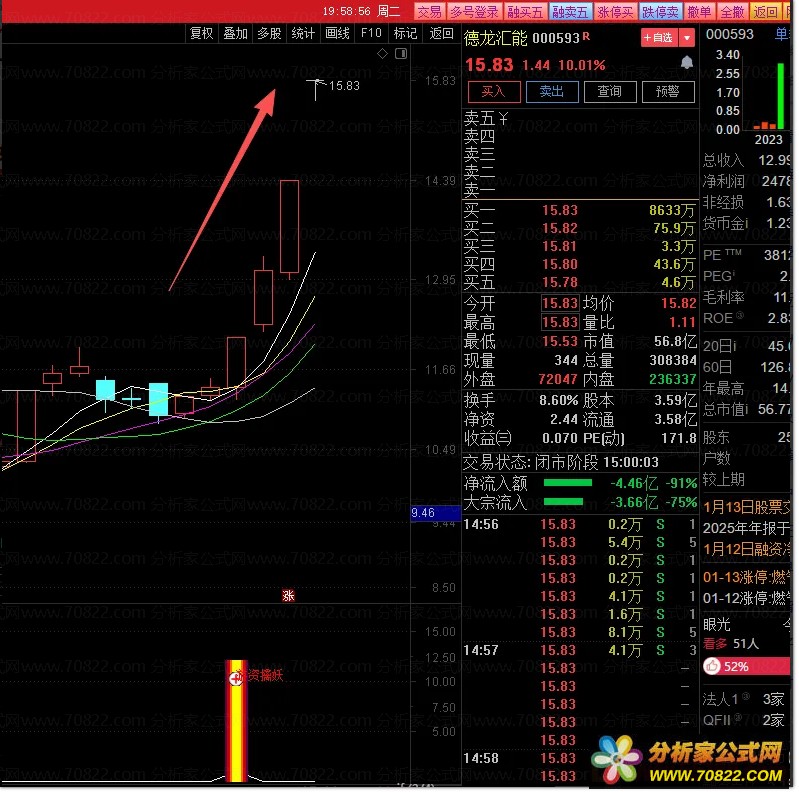This screenshot has height=792, width=799.
Task: Open the 叠加 overlay menu
Action: (235, 34)
